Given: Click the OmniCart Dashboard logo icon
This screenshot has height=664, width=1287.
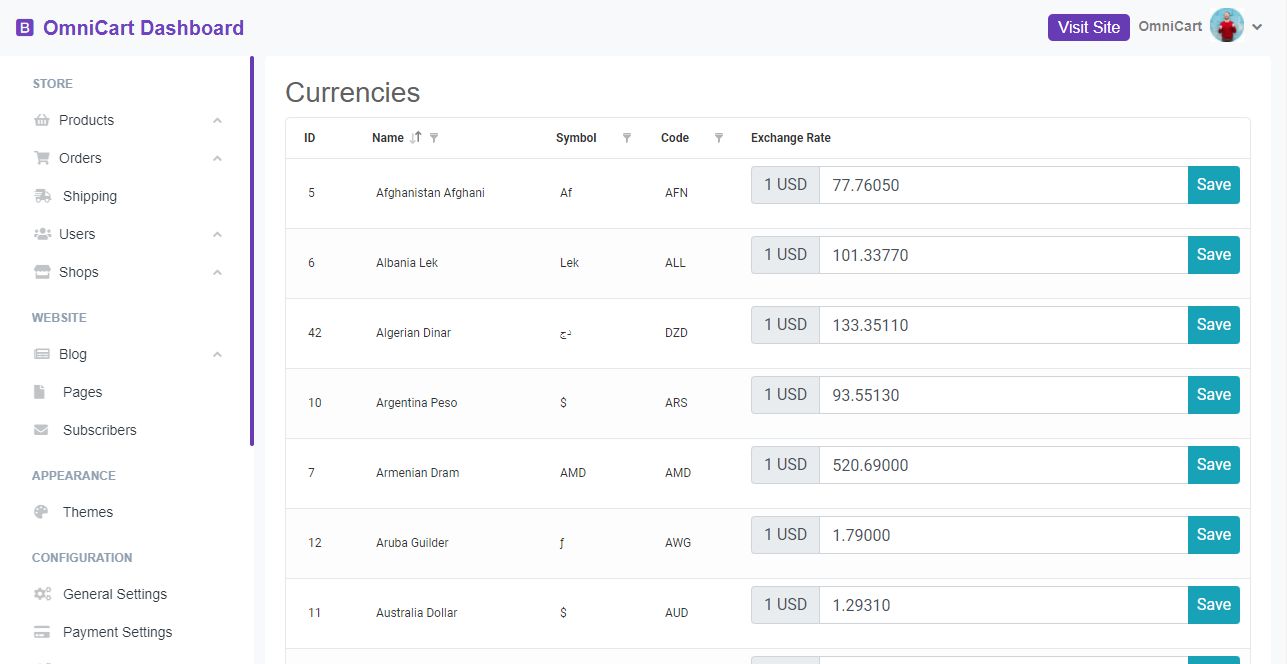Looking at the screenshot, I should click(x=25, y=28).
